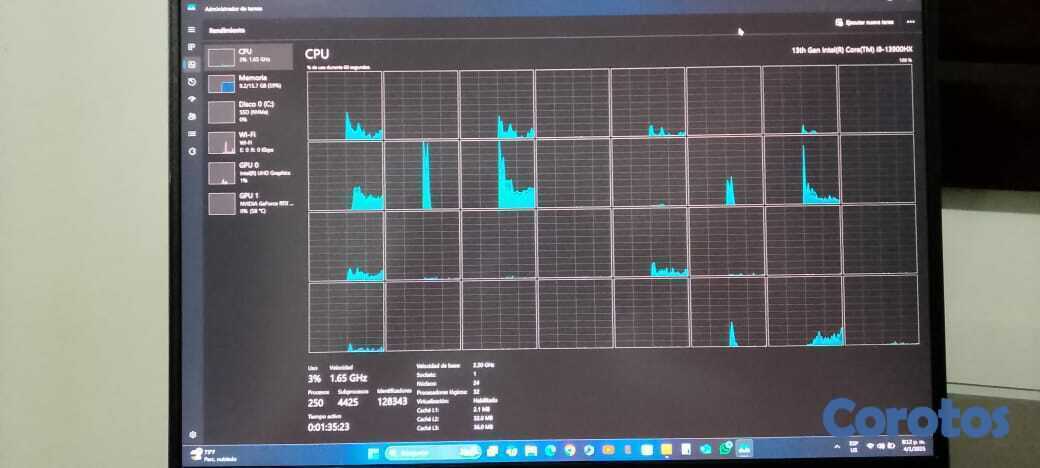Open the App history icon in sidebar
This screenshot has height=468, width=1040.
pyautogui.click(x=192, y=81)
